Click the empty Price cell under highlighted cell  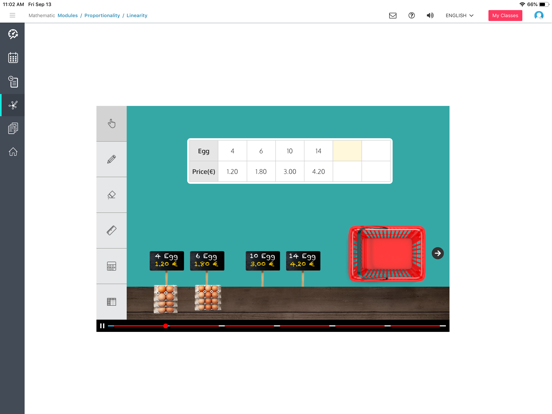347,171
